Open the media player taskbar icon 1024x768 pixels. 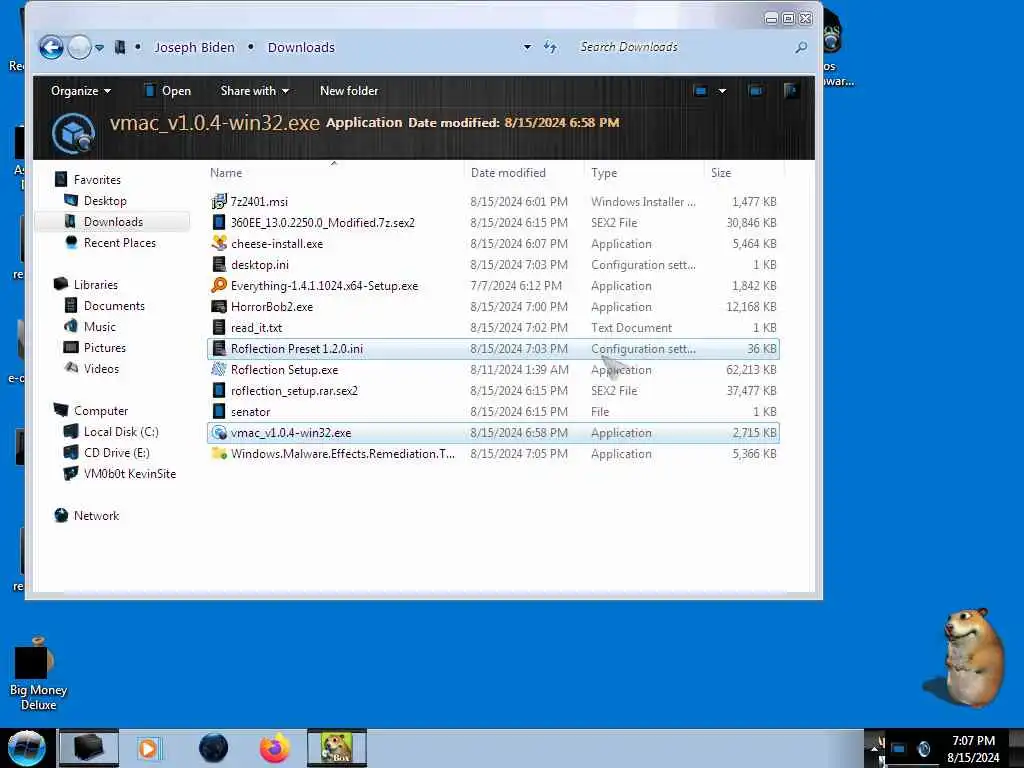pyautogui.click(x=148, y=748)
